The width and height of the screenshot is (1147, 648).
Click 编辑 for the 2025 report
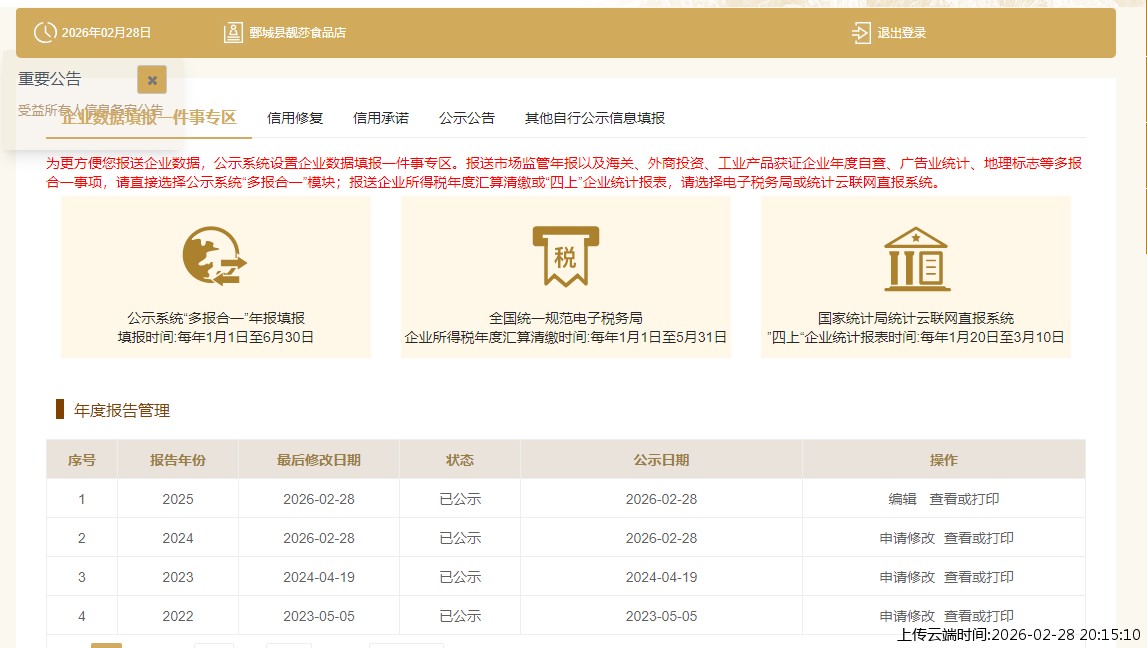(902, 499)
